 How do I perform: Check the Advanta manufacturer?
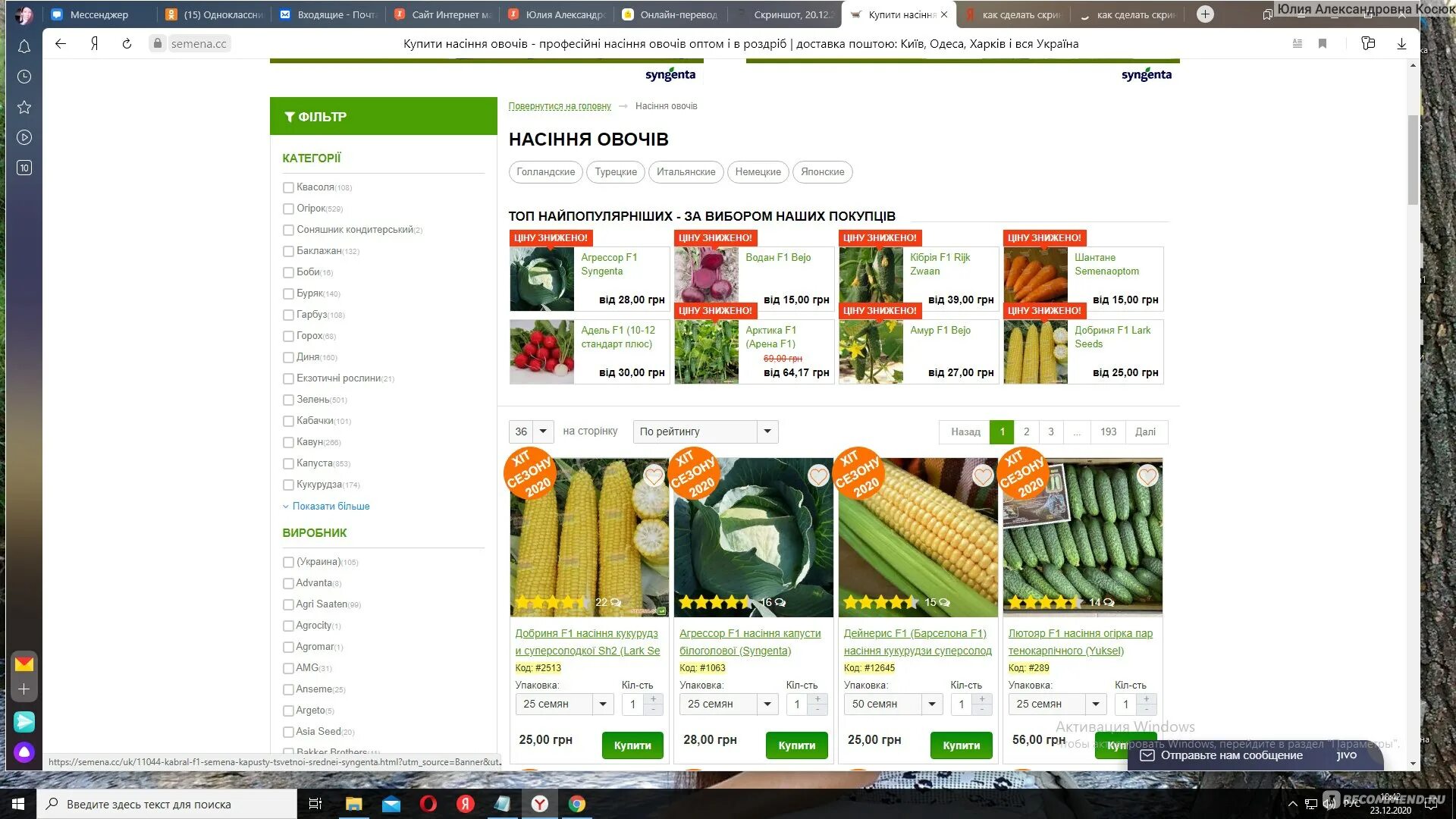tap(288, 583)
